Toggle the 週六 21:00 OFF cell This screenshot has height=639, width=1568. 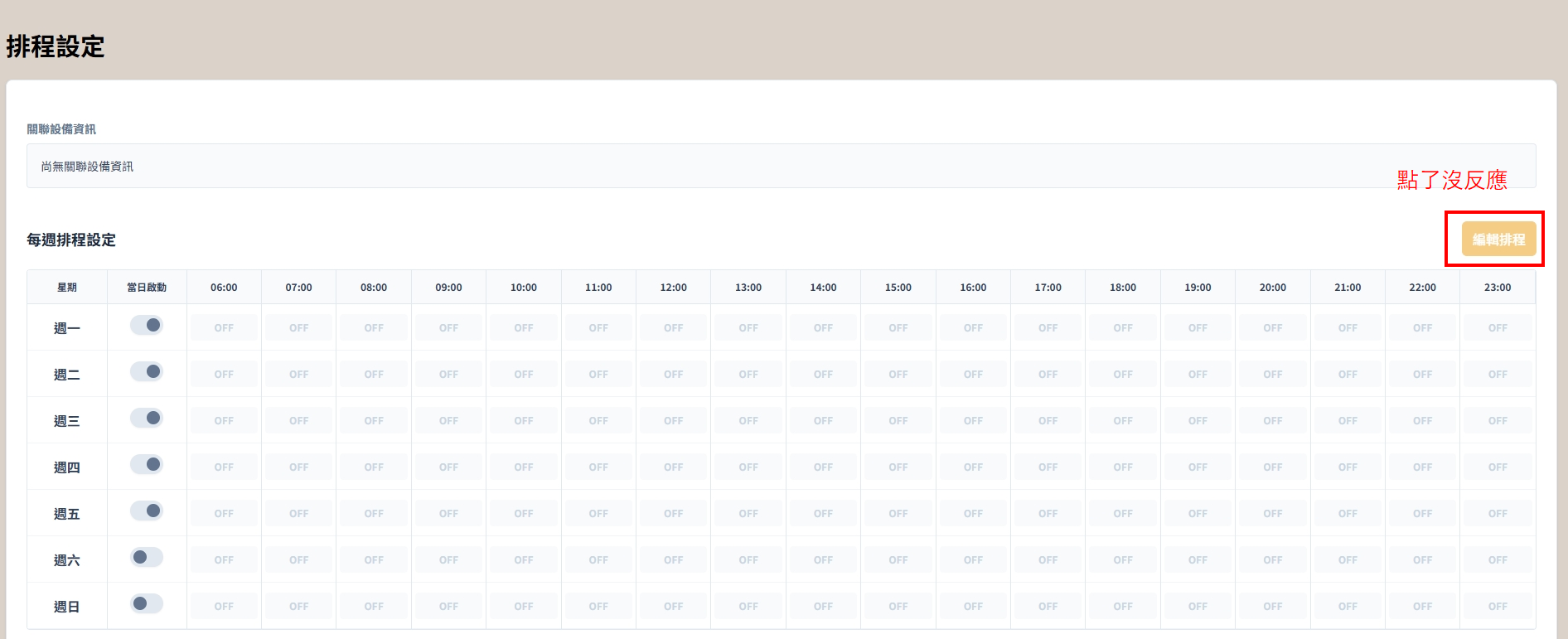coord(1348,560)
